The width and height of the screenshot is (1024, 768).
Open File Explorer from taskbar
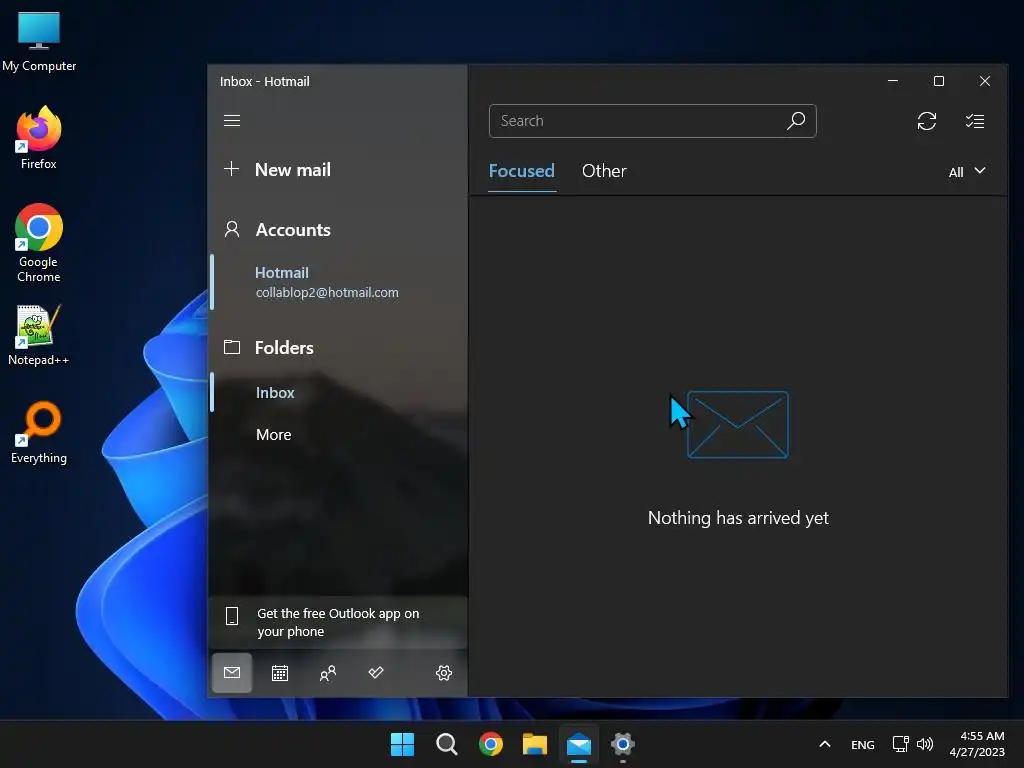[x=535, y=744]
